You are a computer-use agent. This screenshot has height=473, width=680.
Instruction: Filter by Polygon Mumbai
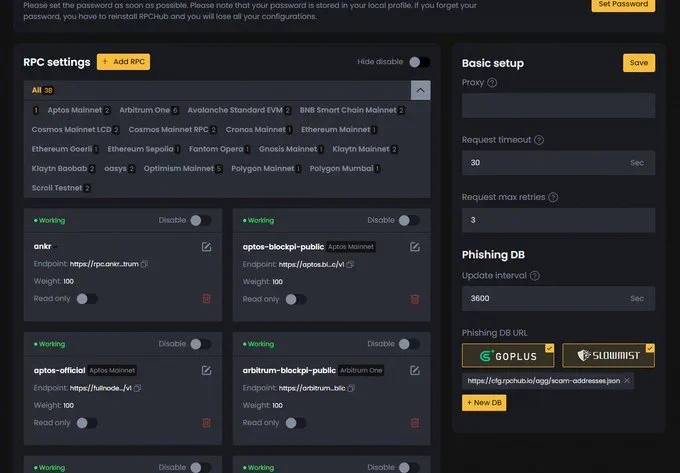tap(345, 169)
